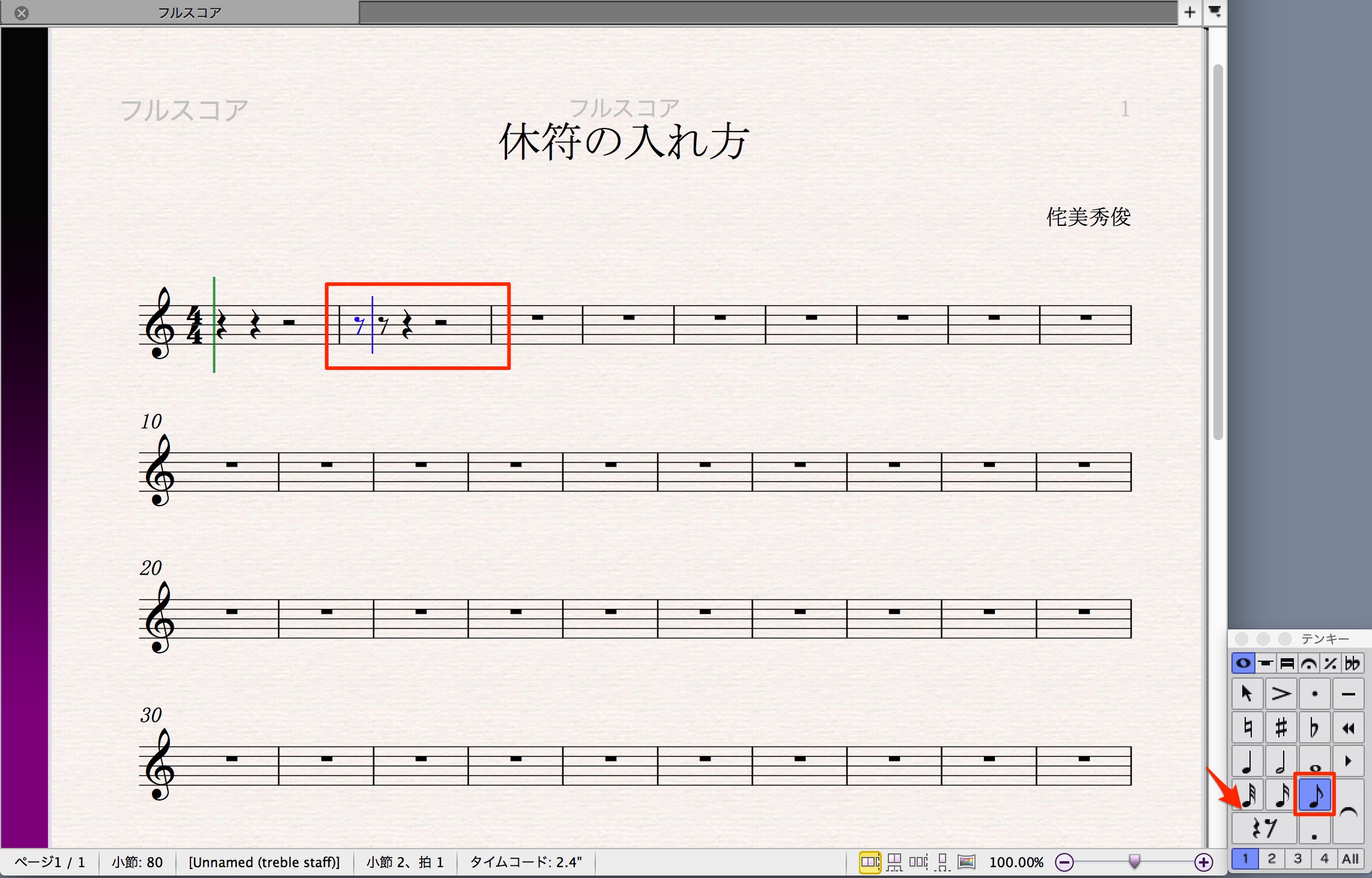The height and width of the screenshot is (878, 1372).
Task: Enable horizontal single pages view
Action: (918, 862)
